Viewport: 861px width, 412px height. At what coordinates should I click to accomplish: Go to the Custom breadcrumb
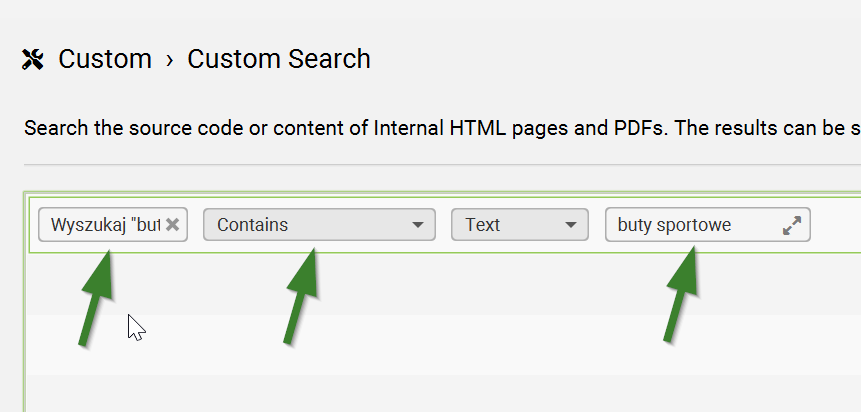click(105, 60)
